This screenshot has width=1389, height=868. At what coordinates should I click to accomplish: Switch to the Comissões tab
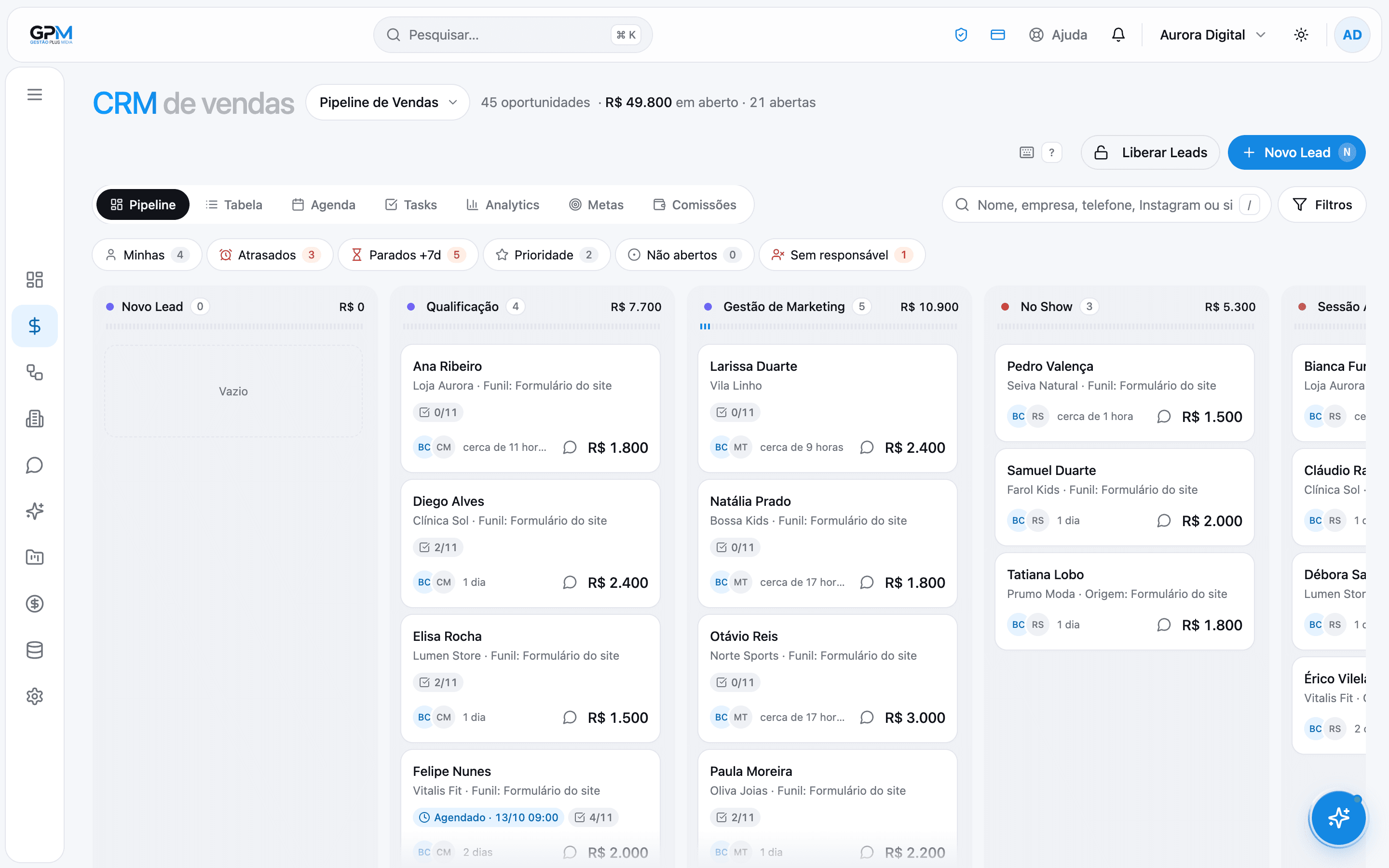[695, 205]
